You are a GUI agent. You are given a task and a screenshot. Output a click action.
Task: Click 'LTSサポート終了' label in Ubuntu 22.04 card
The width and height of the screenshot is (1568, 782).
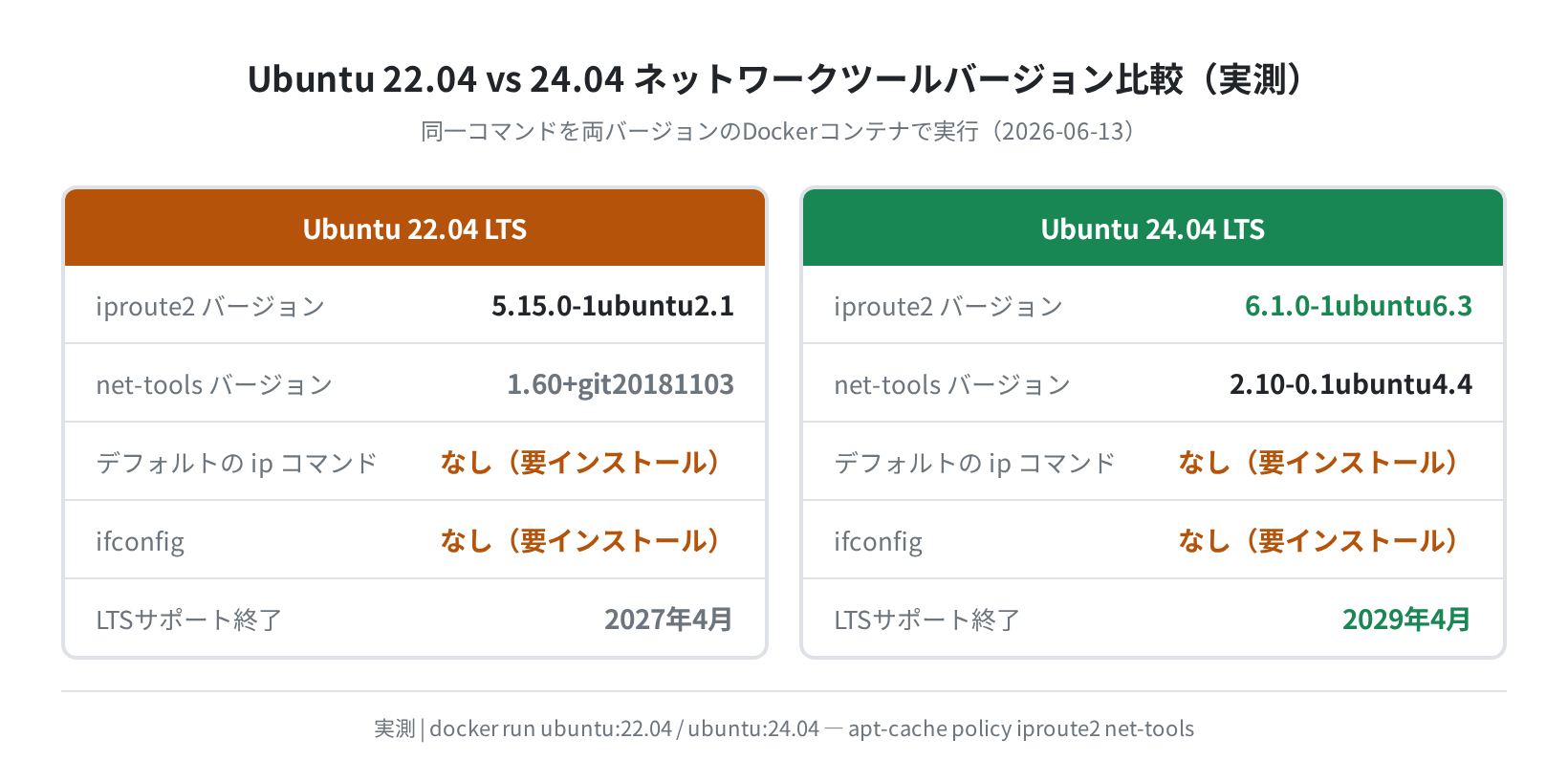pos(188,620)
